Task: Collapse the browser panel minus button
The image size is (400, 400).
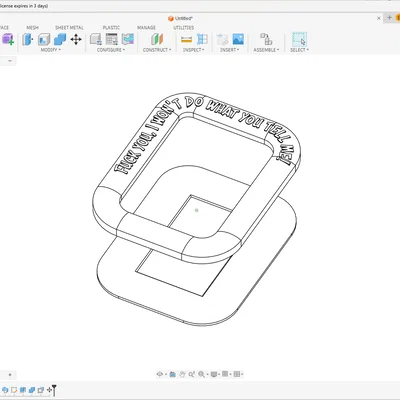Action: (10, 61)
